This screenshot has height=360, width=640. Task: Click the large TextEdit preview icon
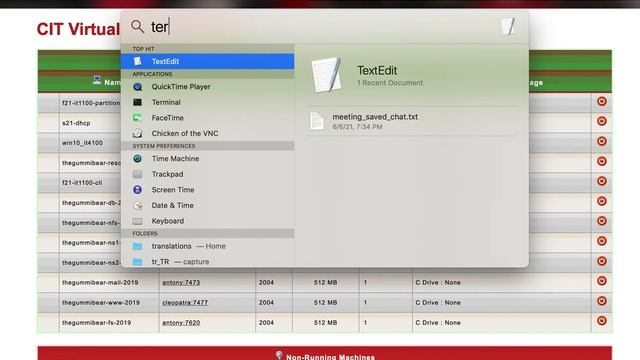(326, 74)
